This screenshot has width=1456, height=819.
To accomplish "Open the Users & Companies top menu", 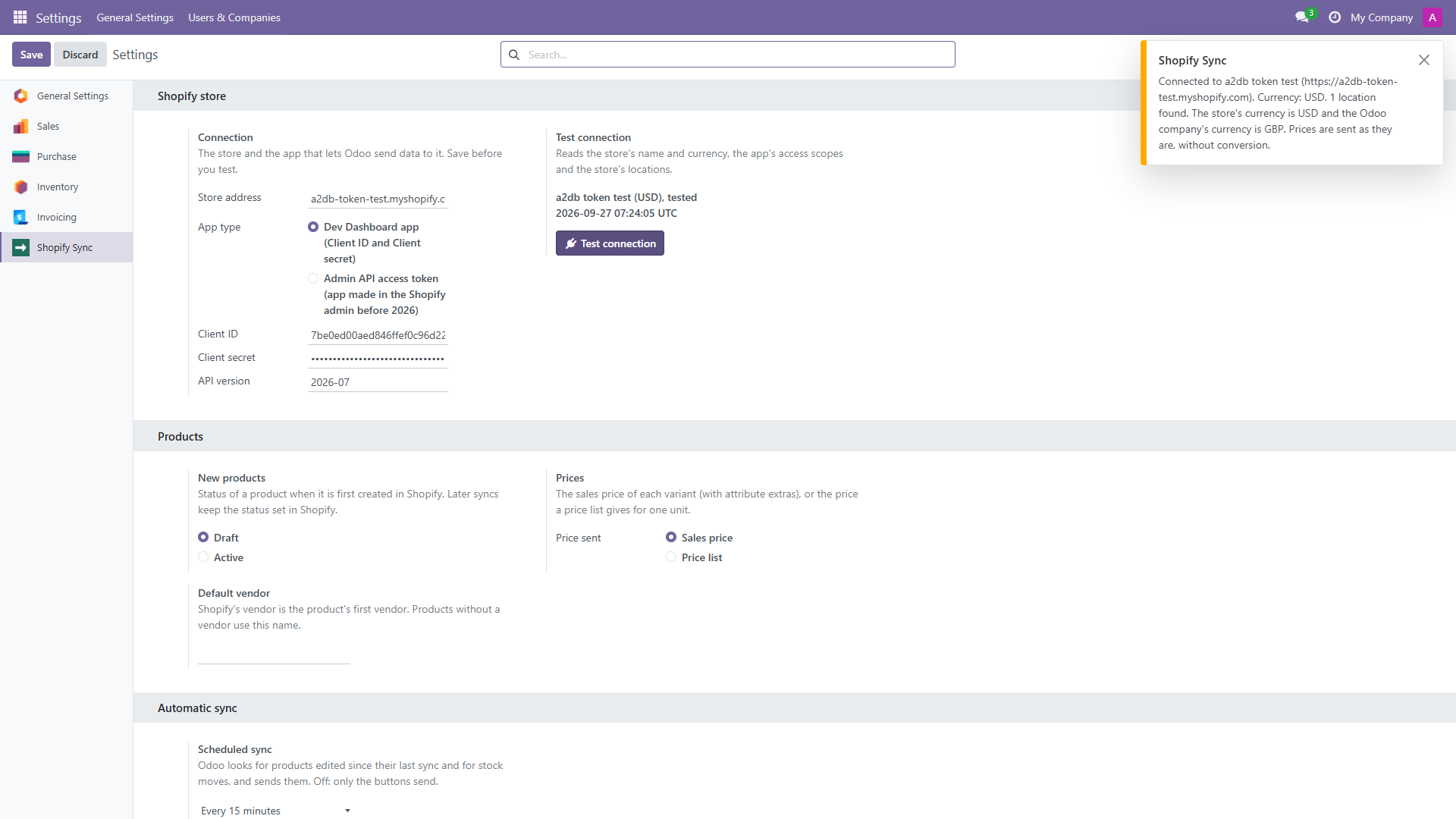I will point(234,17).
